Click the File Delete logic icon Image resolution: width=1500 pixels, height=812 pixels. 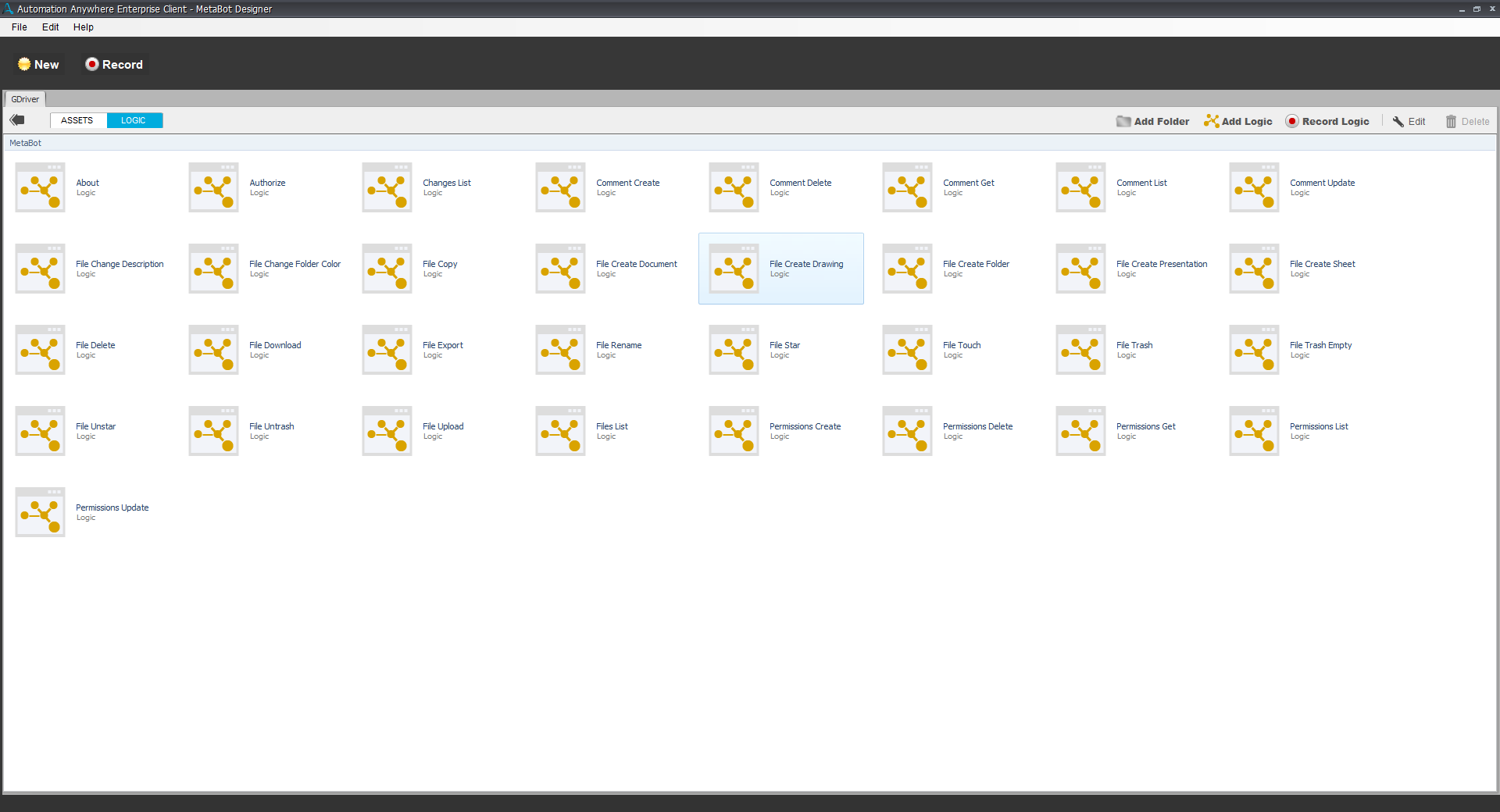coord(40,350)
